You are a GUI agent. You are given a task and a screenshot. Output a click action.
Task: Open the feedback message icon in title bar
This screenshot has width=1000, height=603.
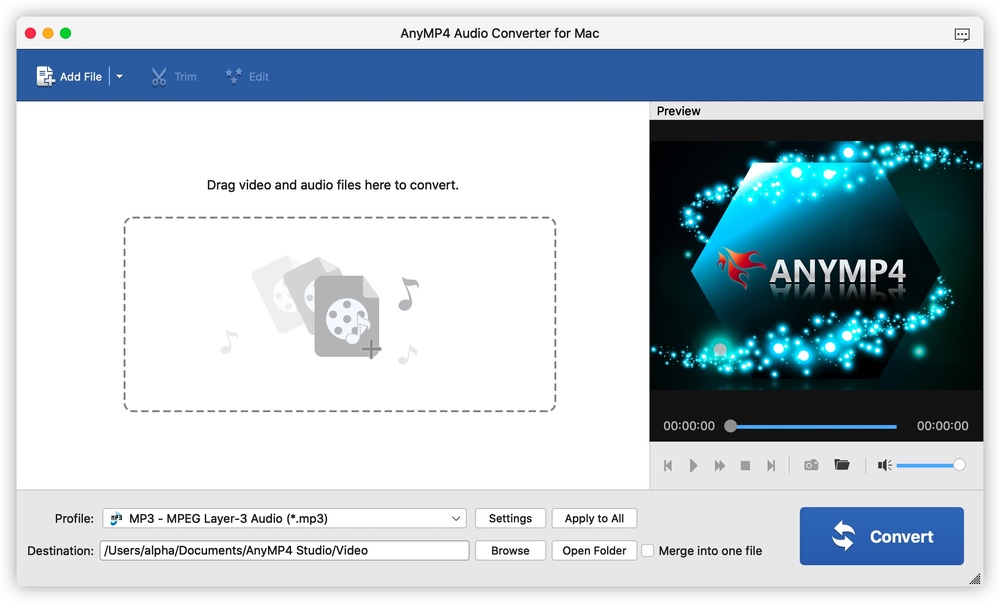coord(962,34)
